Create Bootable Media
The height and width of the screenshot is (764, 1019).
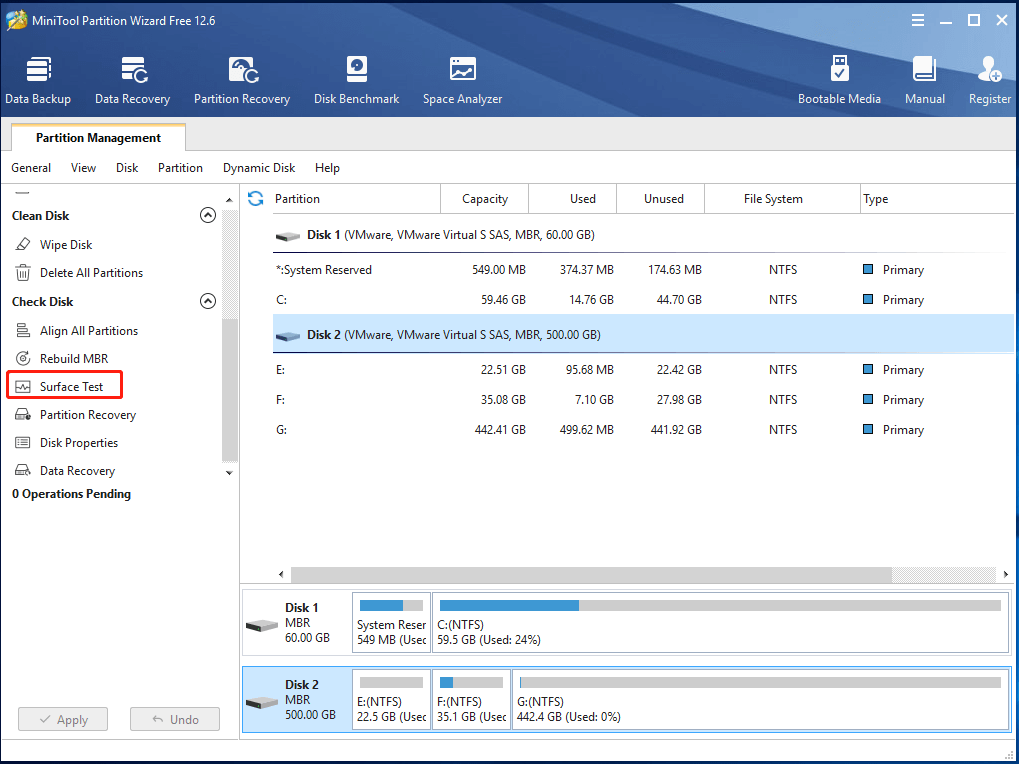[x=839, y=81]
